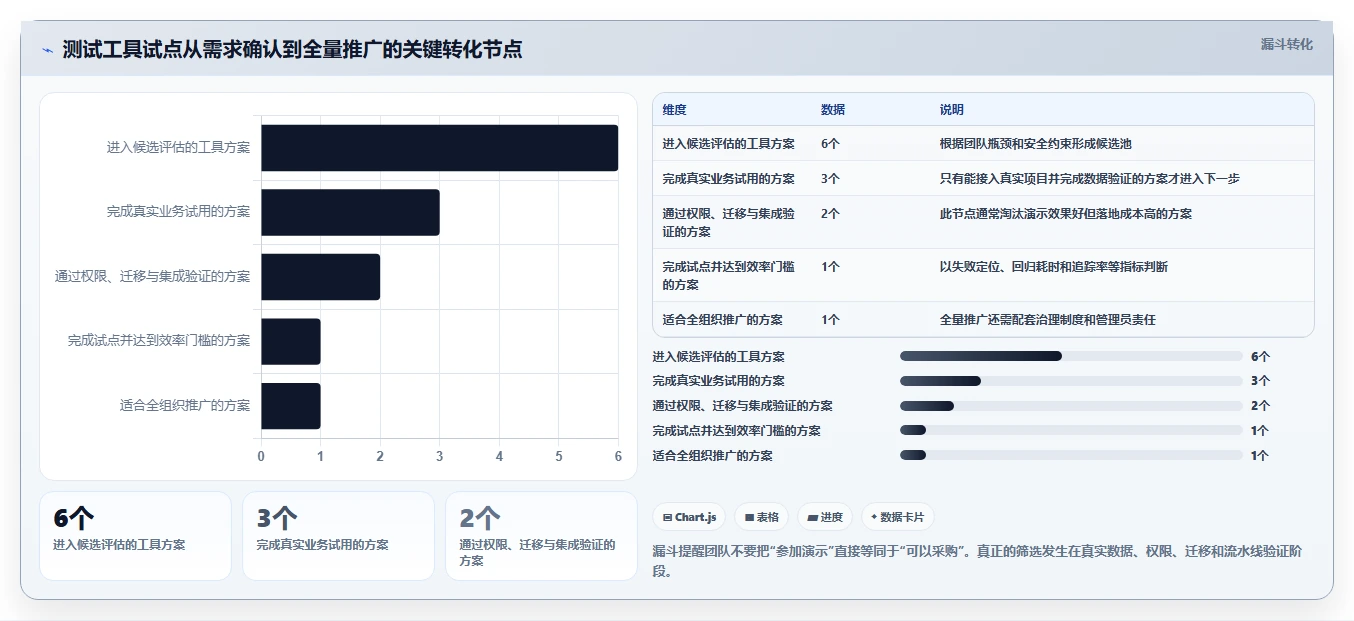Click the chart bar for 进入候选评估的工具方案
Viewport: 1354px width, 621px height.
tap(439, 148)
